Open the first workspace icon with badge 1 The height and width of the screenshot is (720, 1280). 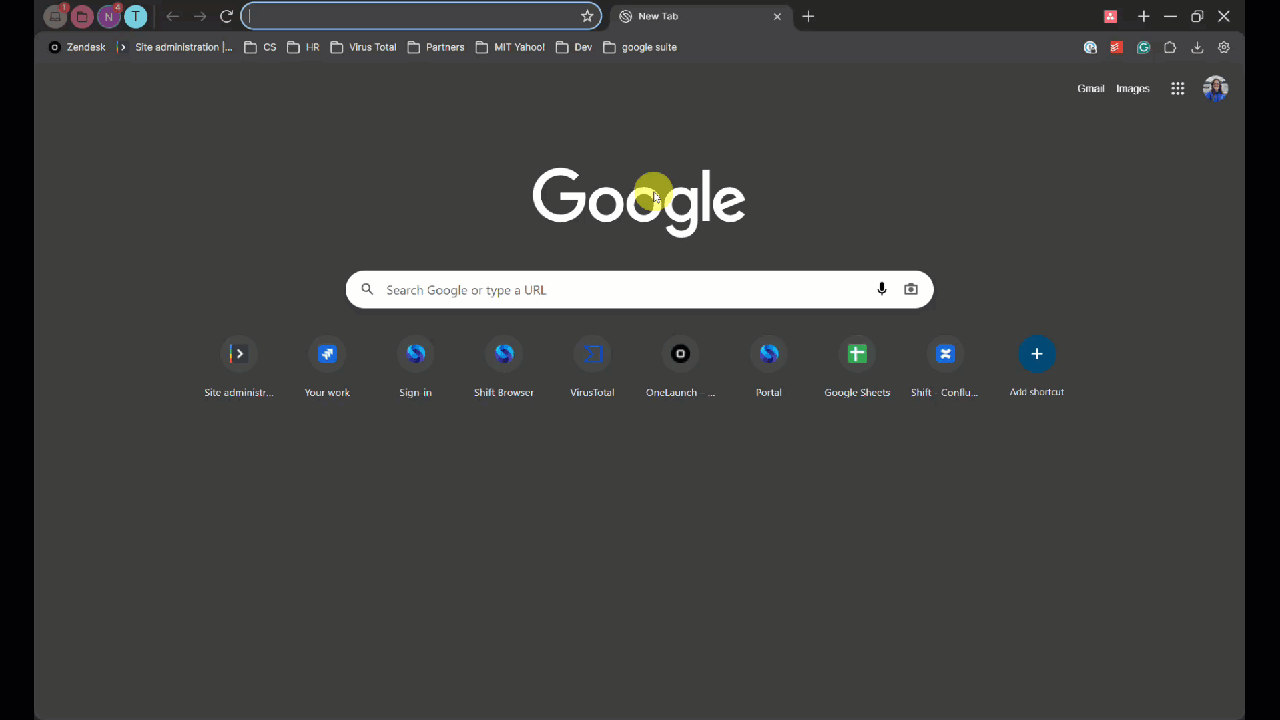pyautogui.click(x=55, y=16)
